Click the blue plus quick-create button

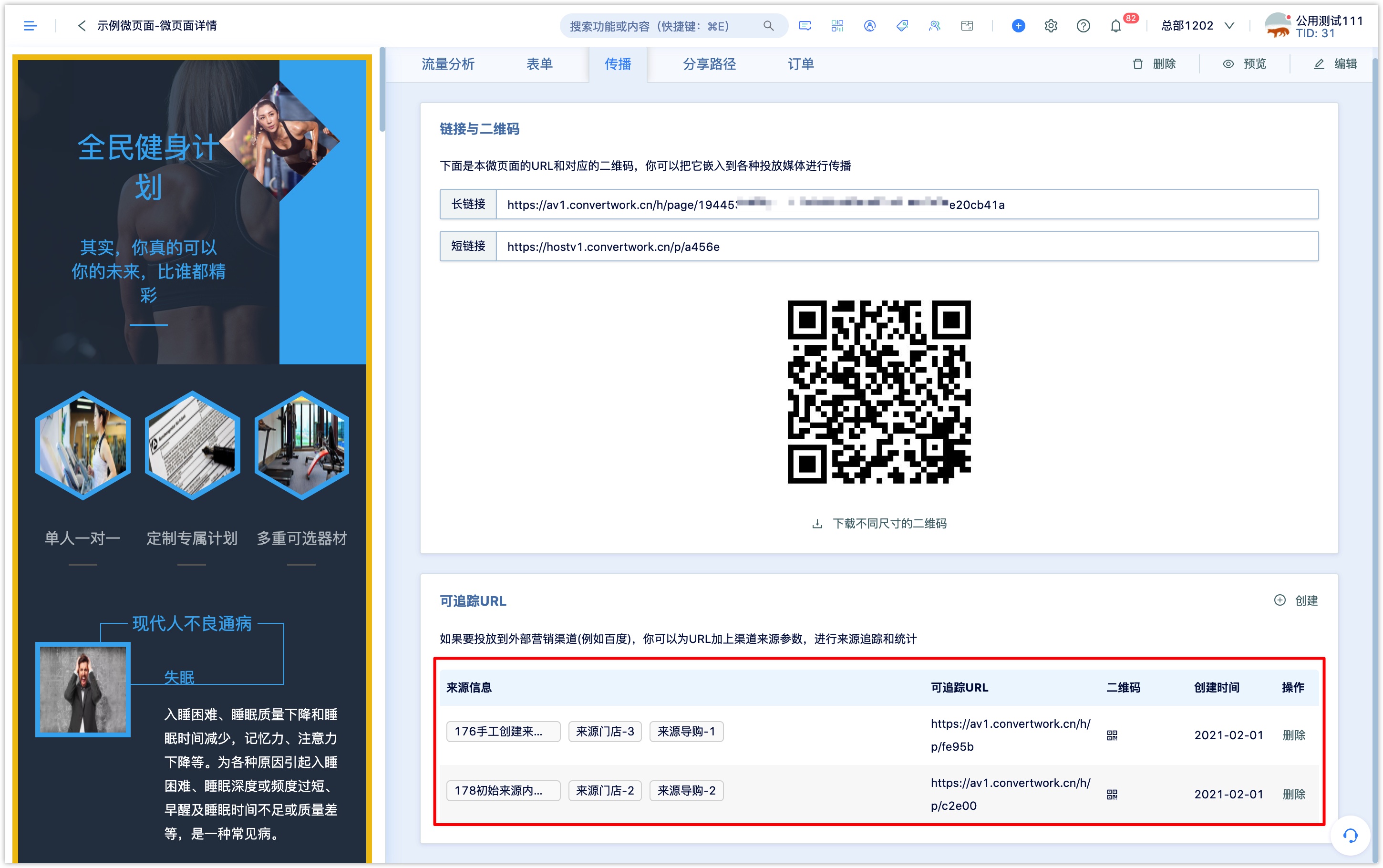(x=1018, y=26)
